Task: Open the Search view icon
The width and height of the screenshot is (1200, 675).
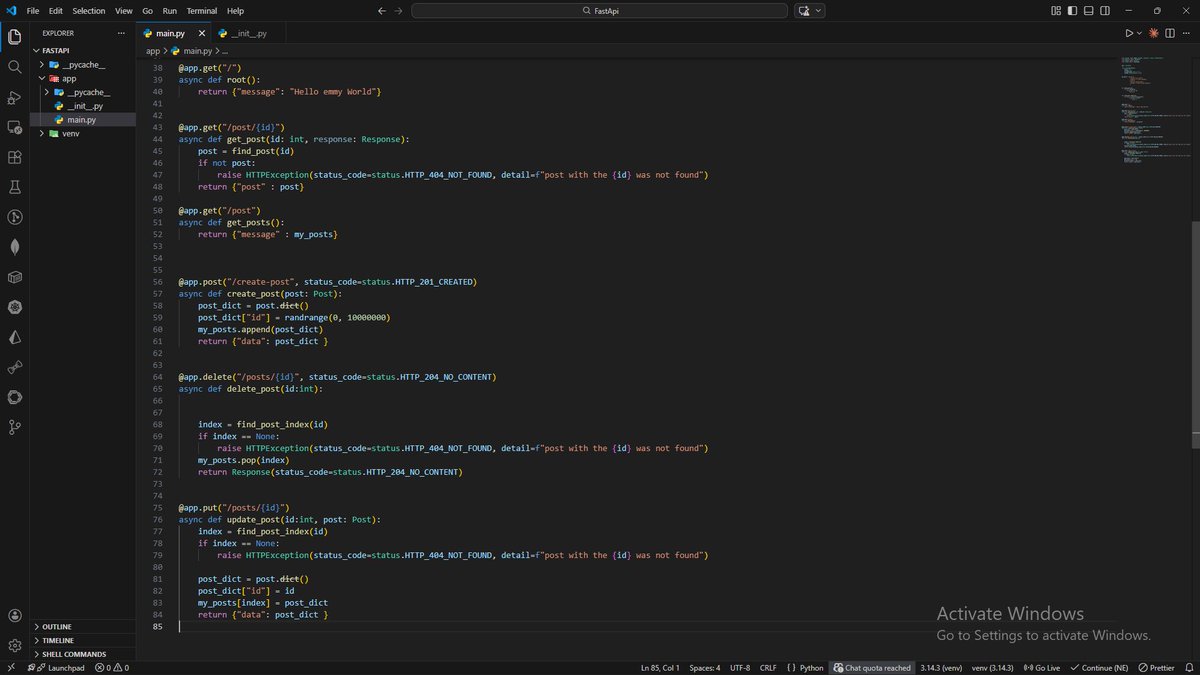Action: coord(14,67)
